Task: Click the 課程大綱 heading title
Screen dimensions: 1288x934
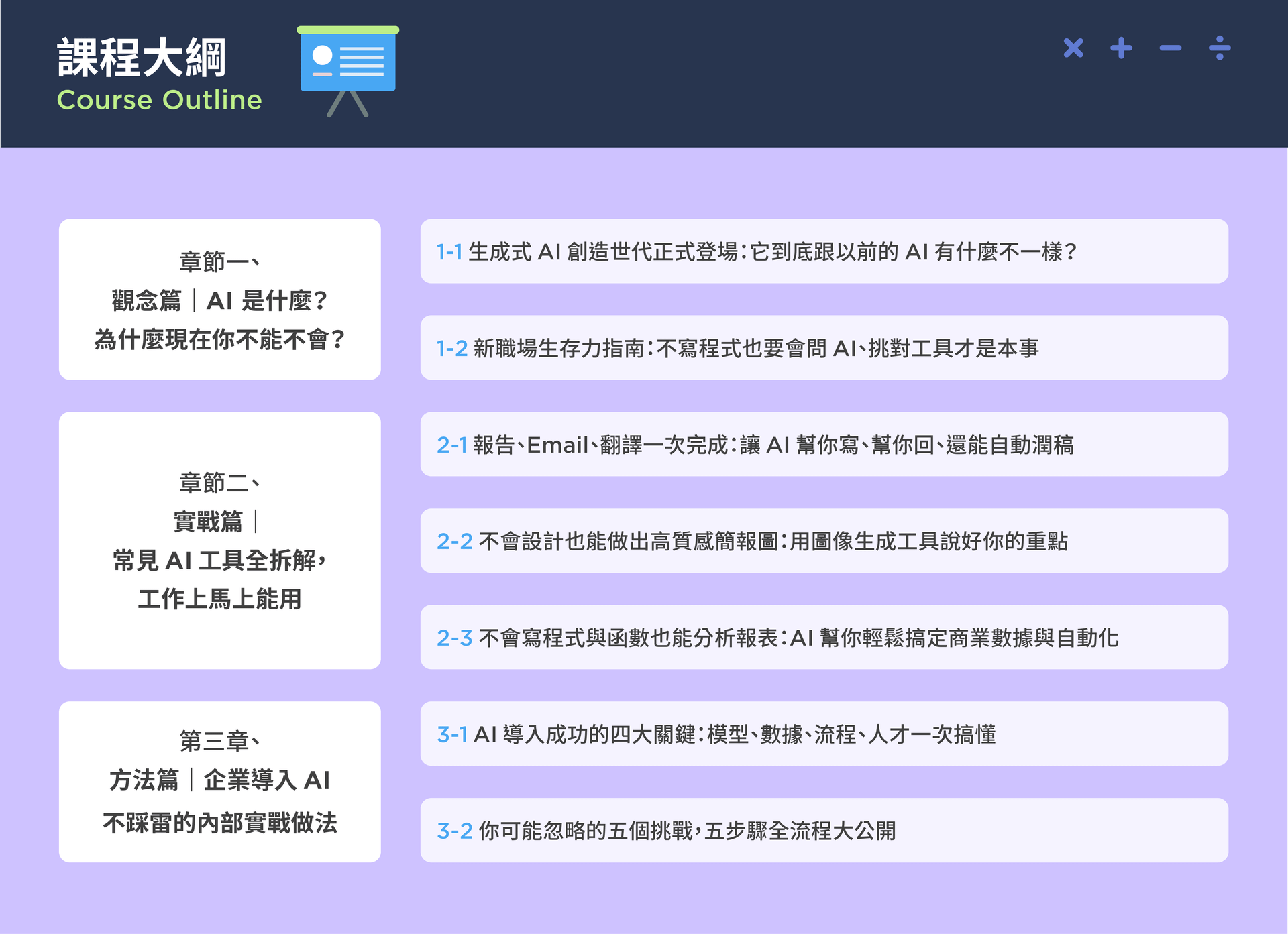Action: pos(142,58)
